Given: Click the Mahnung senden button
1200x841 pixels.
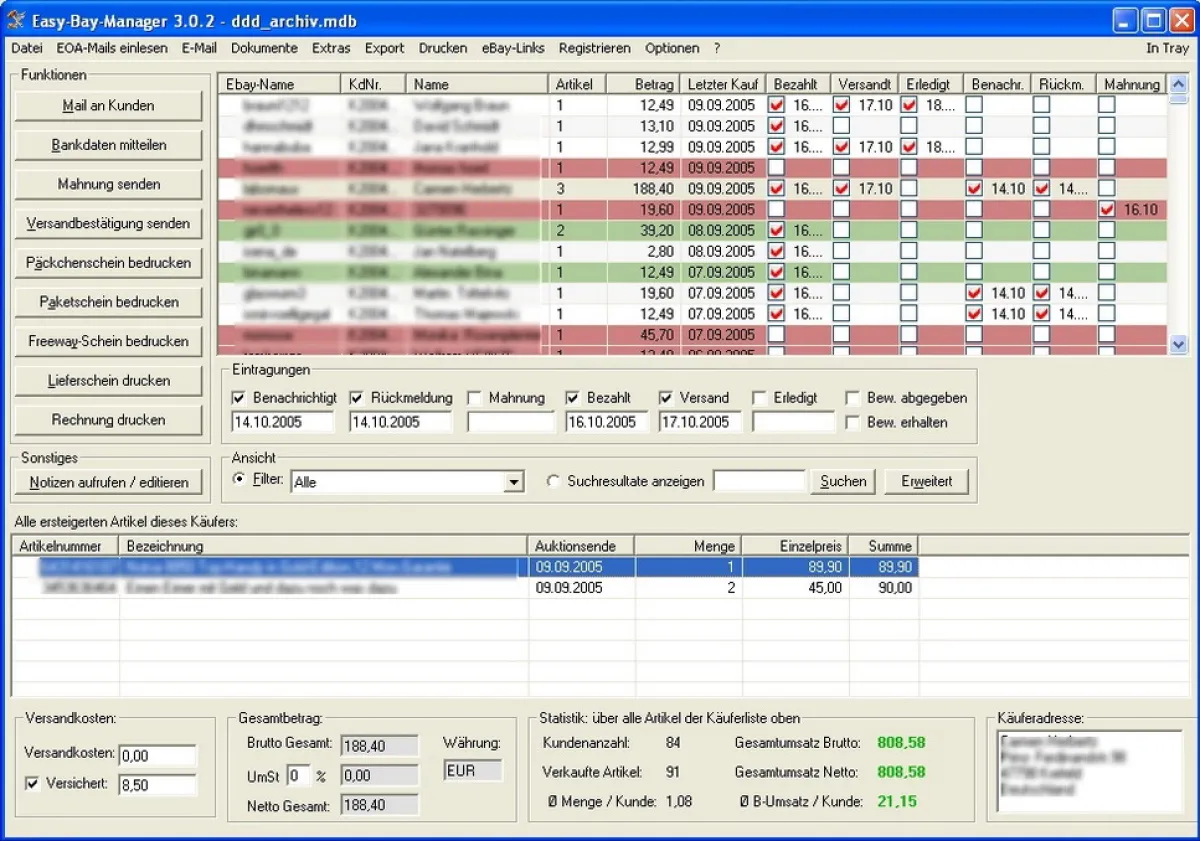Looking at the screenshot, I should (x=108, y=184).
